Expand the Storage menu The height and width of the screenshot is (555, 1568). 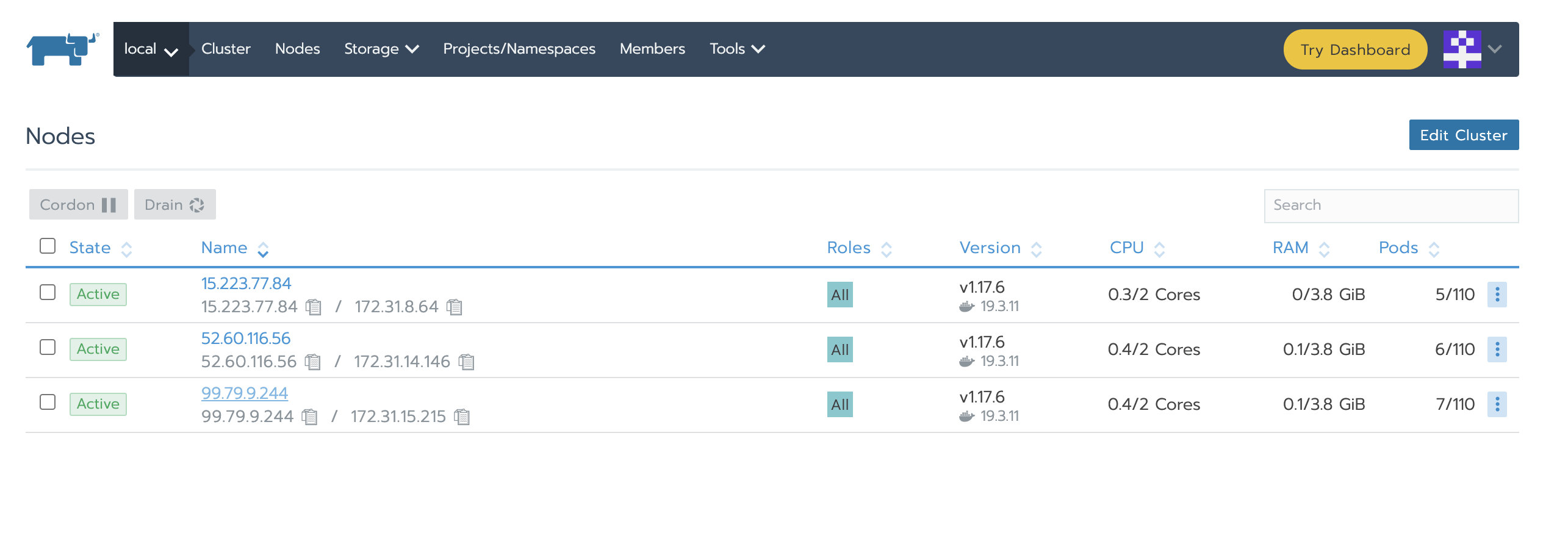pyautogui.click(x=381, y=49)
